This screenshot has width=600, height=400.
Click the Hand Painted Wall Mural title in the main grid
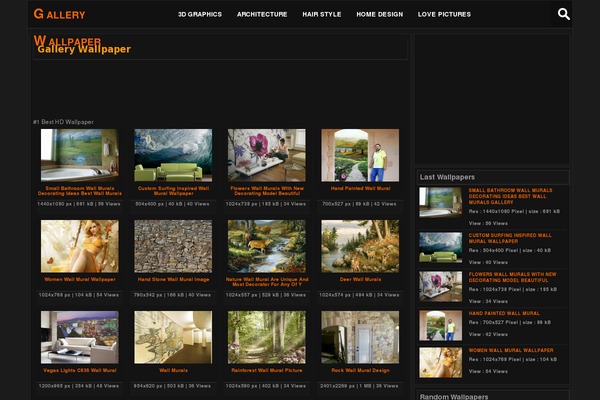(x=360, y=188)
